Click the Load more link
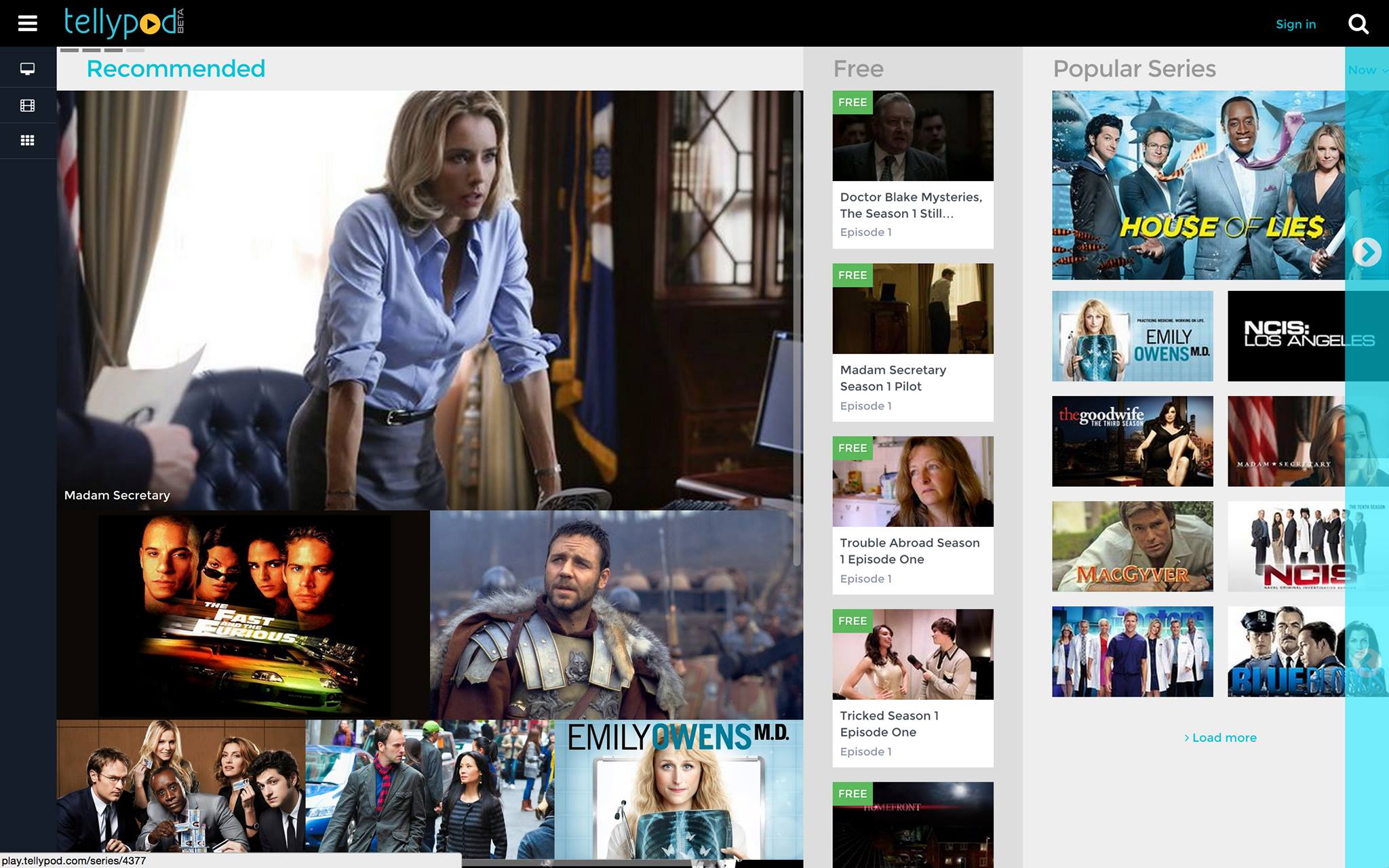Viewport: 1389px width, 868px height. pyautogui.click(x=1220, y=737)
